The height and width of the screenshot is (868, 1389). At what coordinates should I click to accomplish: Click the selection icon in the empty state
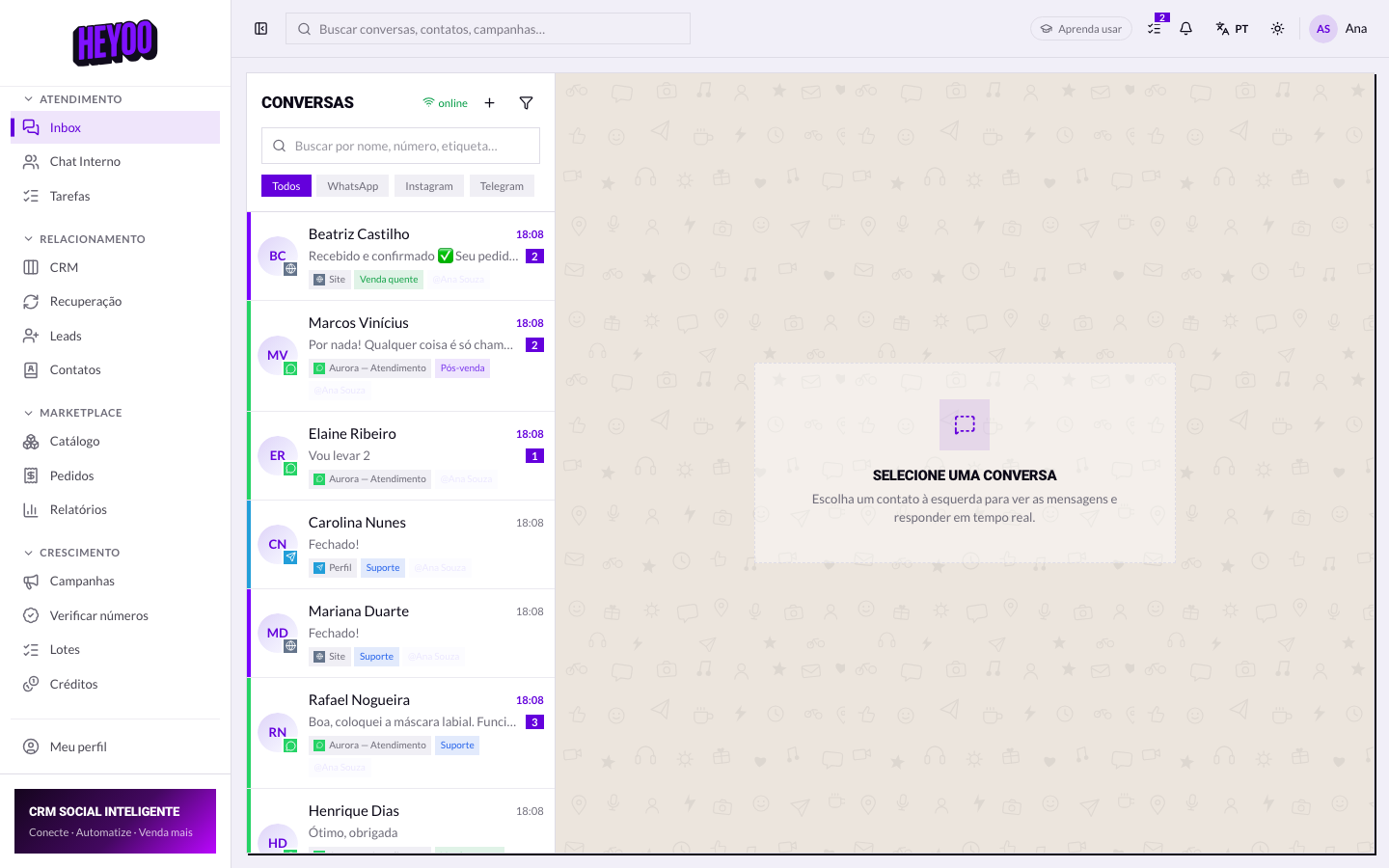pyautogui.click(x=965, y=424)
